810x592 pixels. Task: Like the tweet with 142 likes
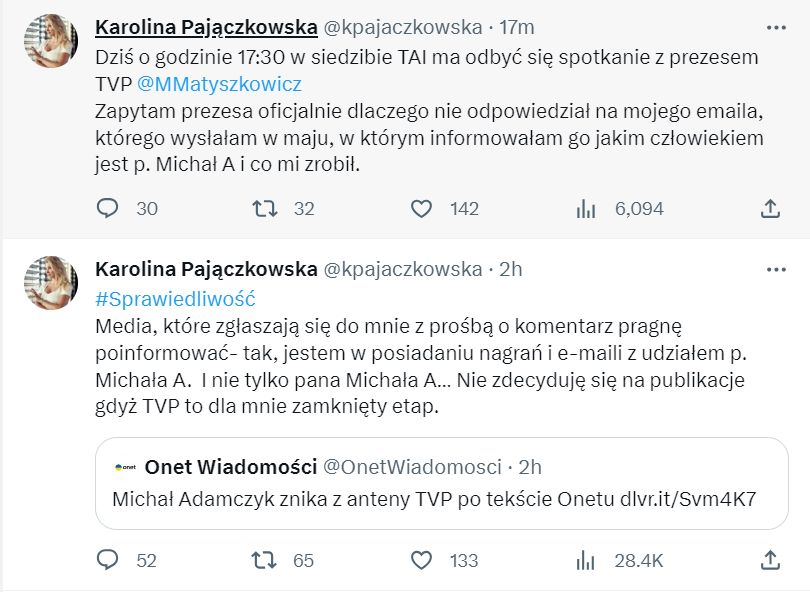(422, 208)
